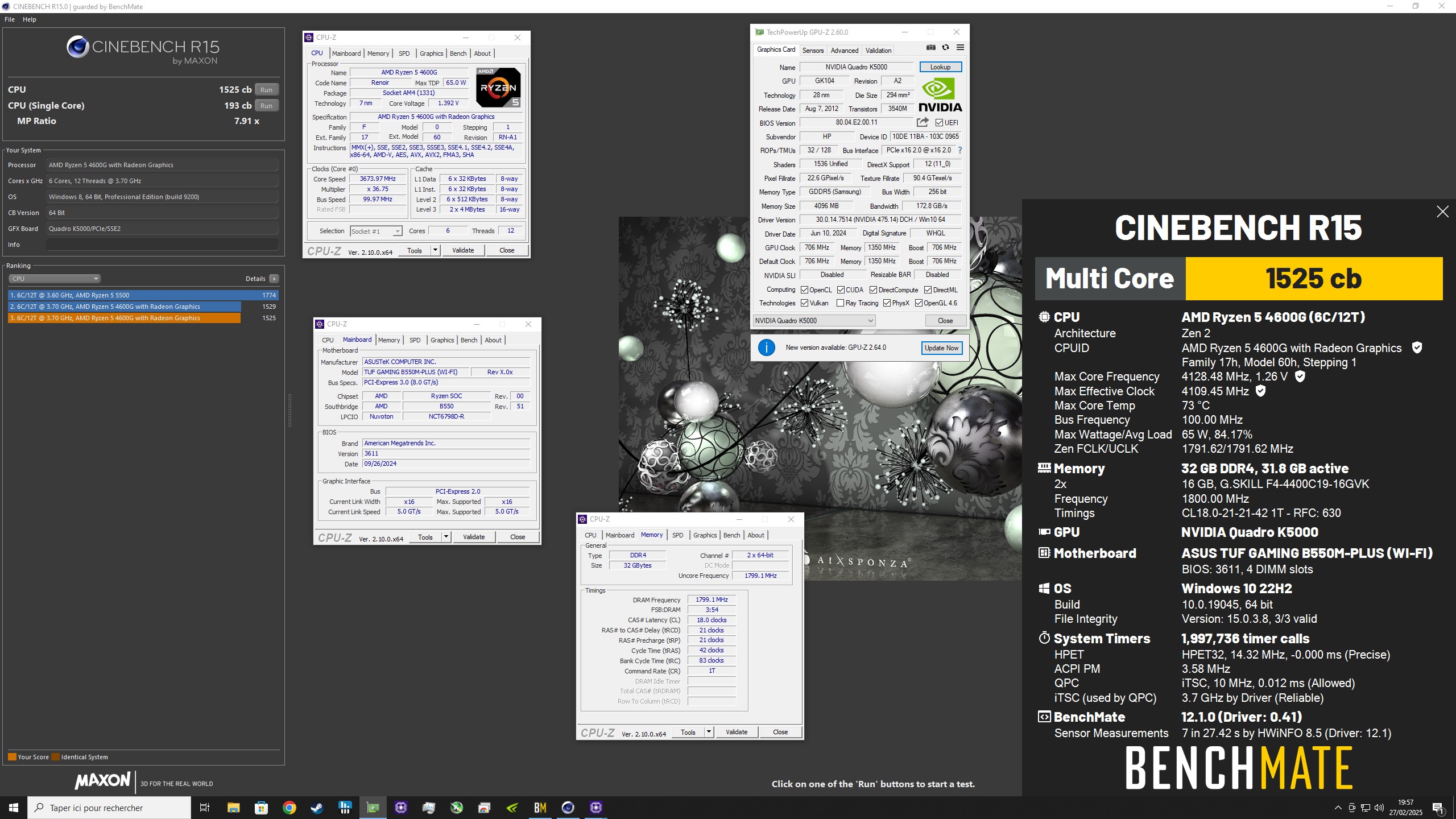
Task: Switch to the Sensors tab in GPU-Z
Action: pos(813,51)
